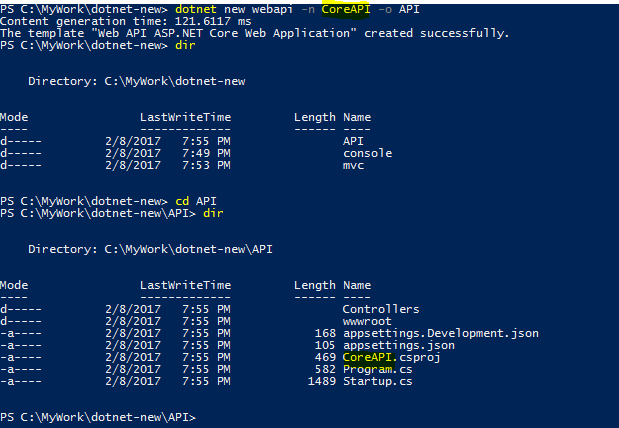This screenshot has width=619, height=428.
Task: Click the Mode column header in the second listing
Action: [x=15, y=285]
